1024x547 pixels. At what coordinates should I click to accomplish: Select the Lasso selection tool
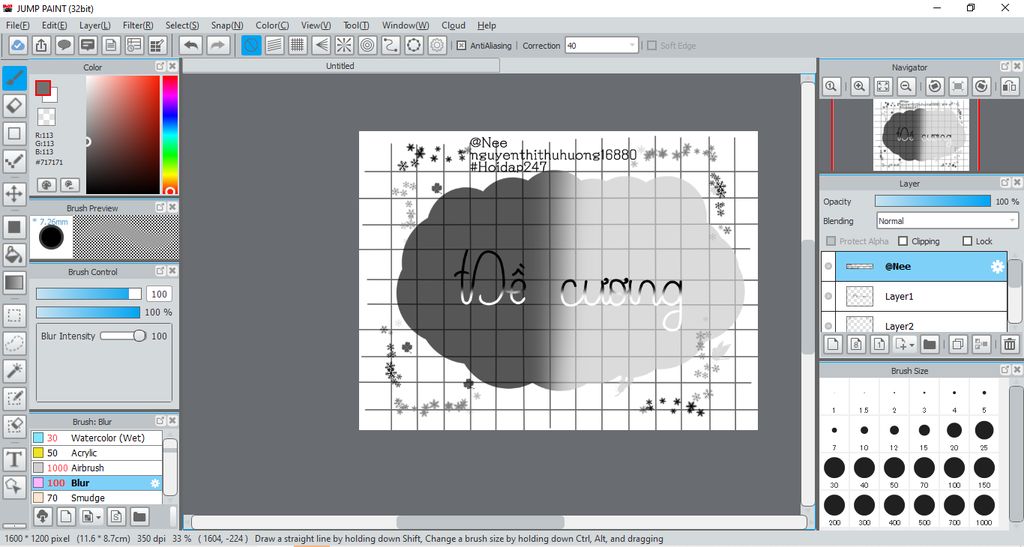[x=14, y=343]
